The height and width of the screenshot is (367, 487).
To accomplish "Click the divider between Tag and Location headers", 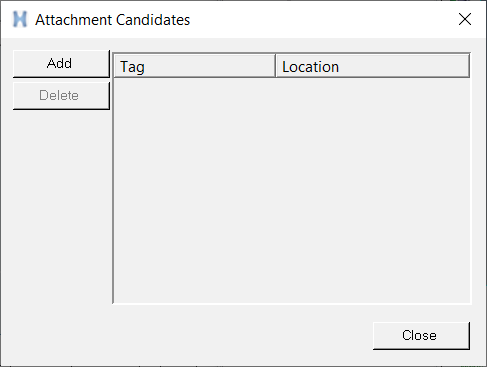I will coord(276,66).
